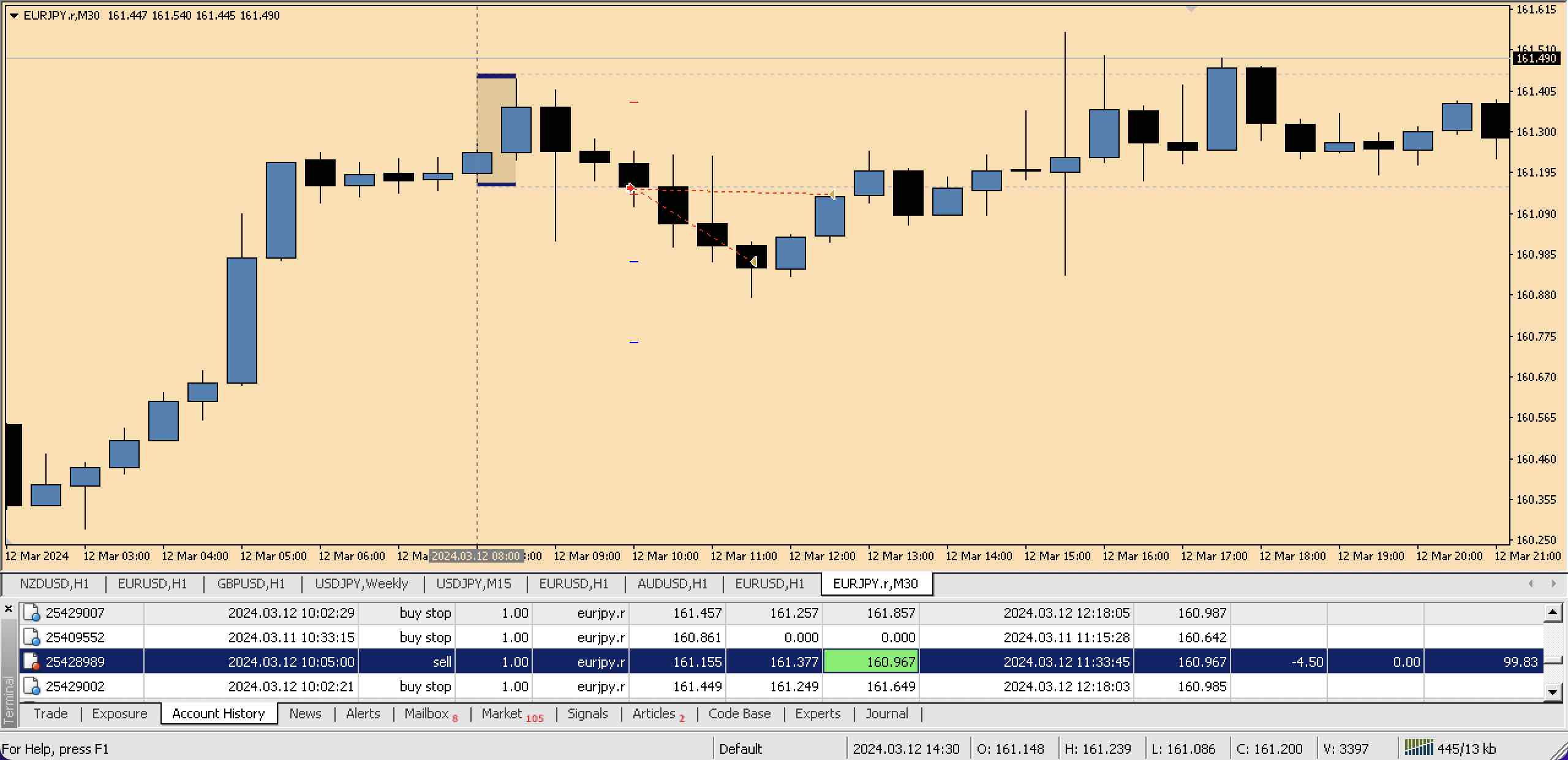Viewport: 1568px width, 760px height.
Task: Open the Mailbox tab showing 8 messages
Action: click(x=425, y=713)
